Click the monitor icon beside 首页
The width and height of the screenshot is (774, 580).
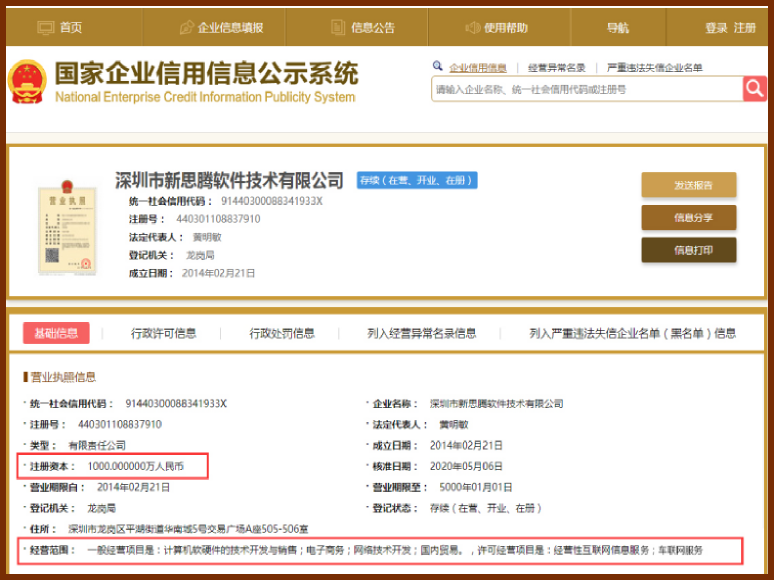(x=45, y=28)
